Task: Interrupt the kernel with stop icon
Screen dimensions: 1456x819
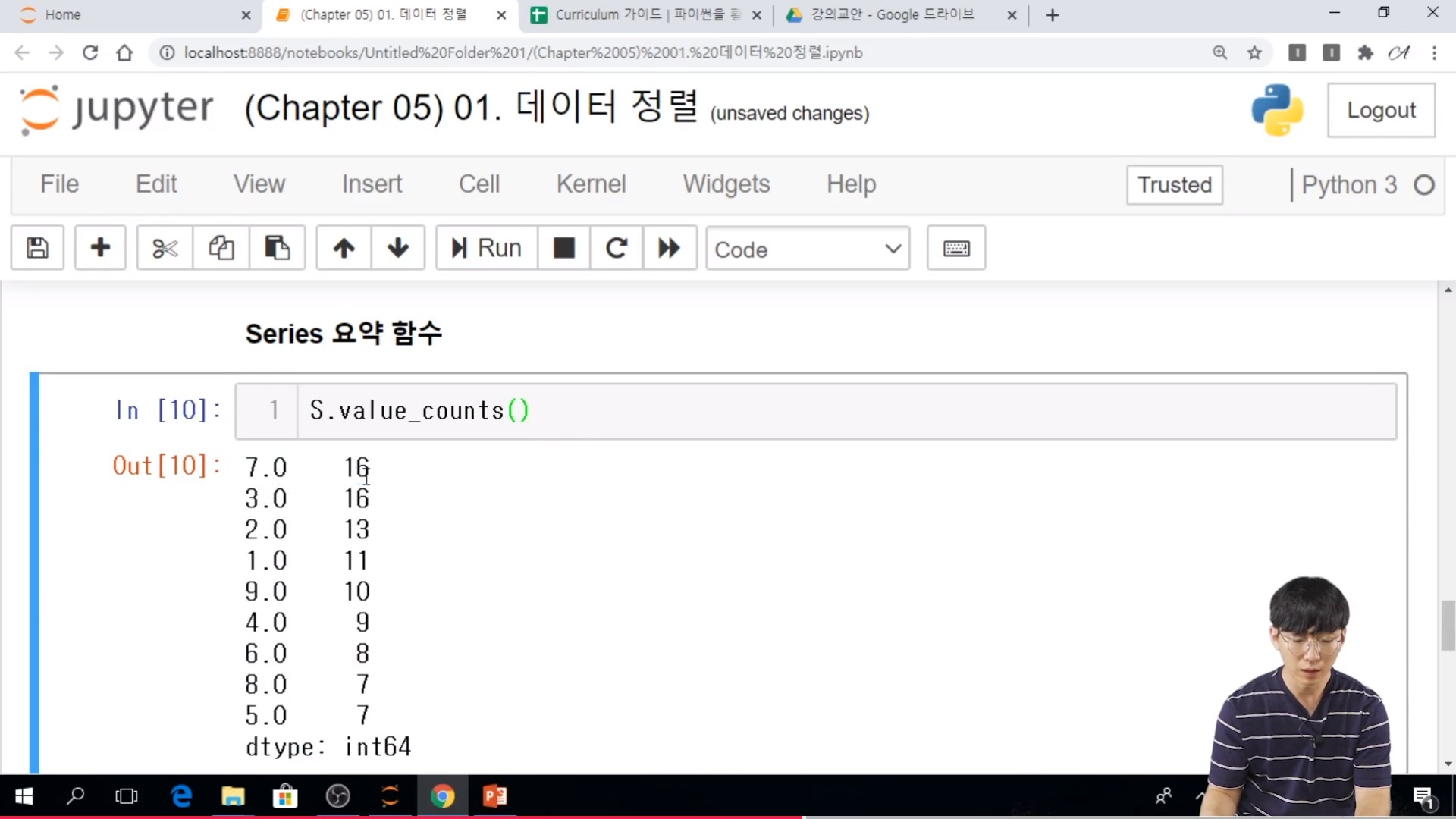Action: tap(563, 248)
